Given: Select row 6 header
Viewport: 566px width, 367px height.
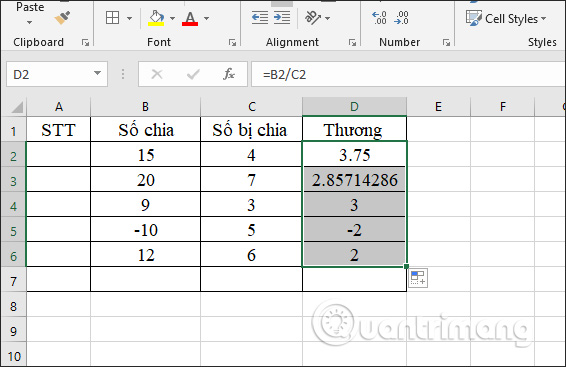Looking at the screenshot, I should tap(14, 255).
